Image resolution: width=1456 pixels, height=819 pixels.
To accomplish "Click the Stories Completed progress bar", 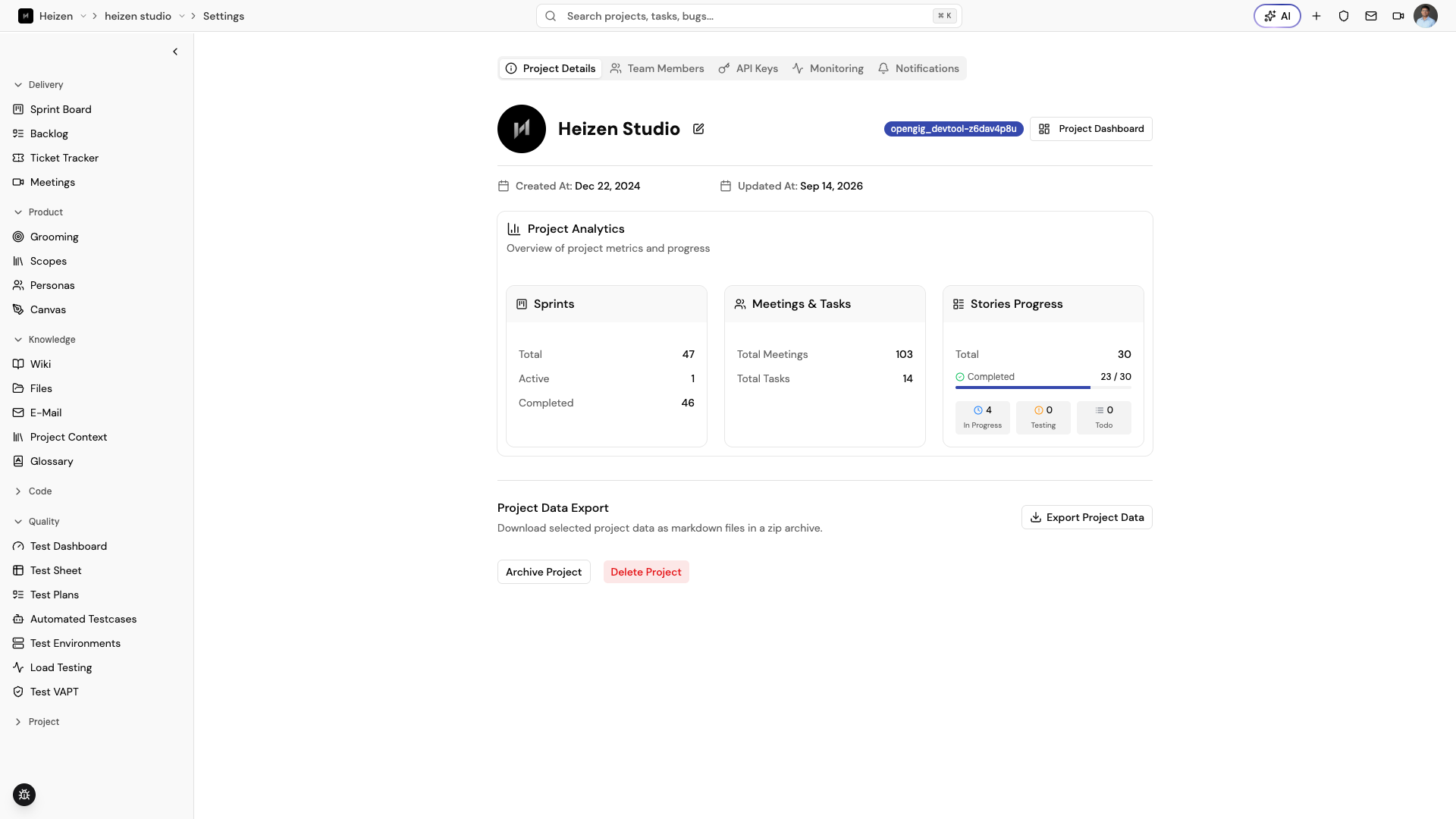I will pyautogui.click(x=1043, y=388).
